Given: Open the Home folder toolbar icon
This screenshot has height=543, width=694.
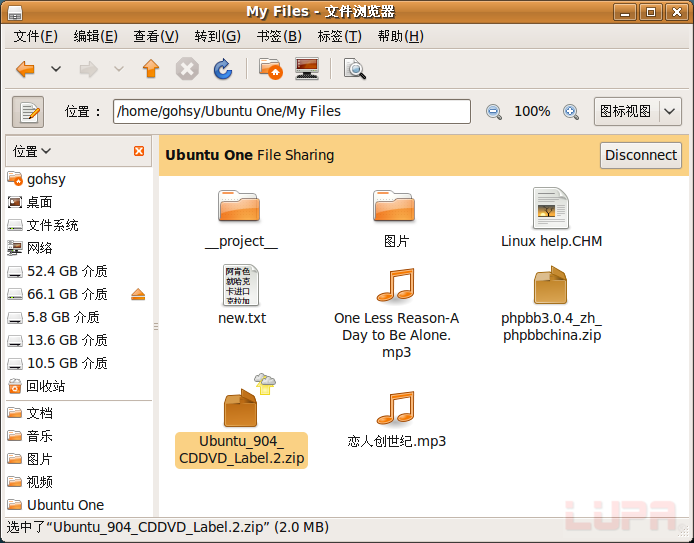Looking at the screenshot, I should point(270,69).
